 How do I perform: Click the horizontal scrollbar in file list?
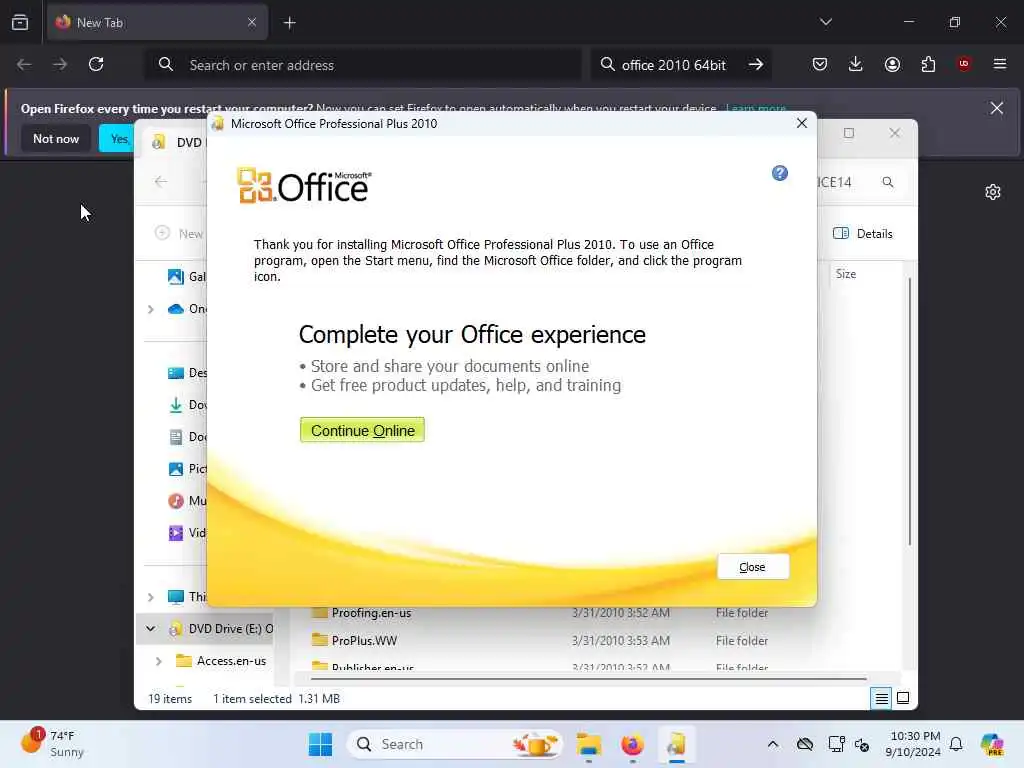coord(588,679)
